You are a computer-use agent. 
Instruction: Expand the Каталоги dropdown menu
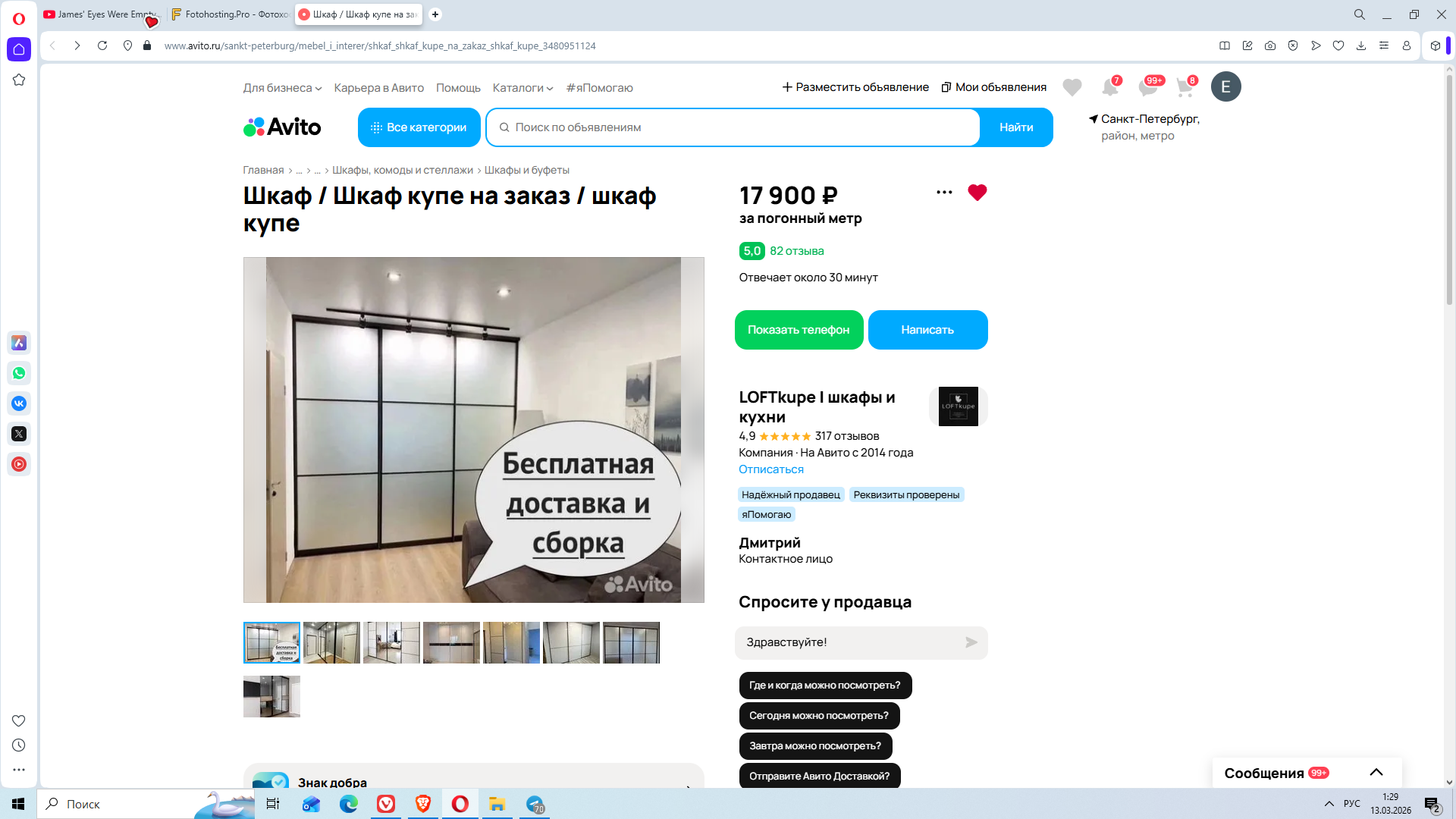(x=522, y=88)
